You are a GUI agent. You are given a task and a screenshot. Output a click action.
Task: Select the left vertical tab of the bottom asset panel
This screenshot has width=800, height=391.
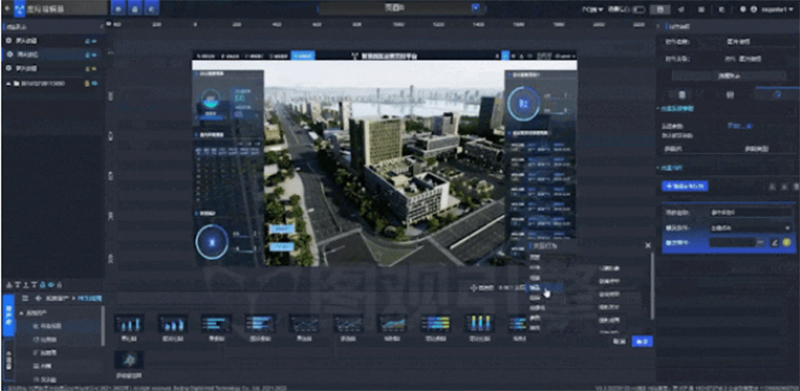coord(8,315)
